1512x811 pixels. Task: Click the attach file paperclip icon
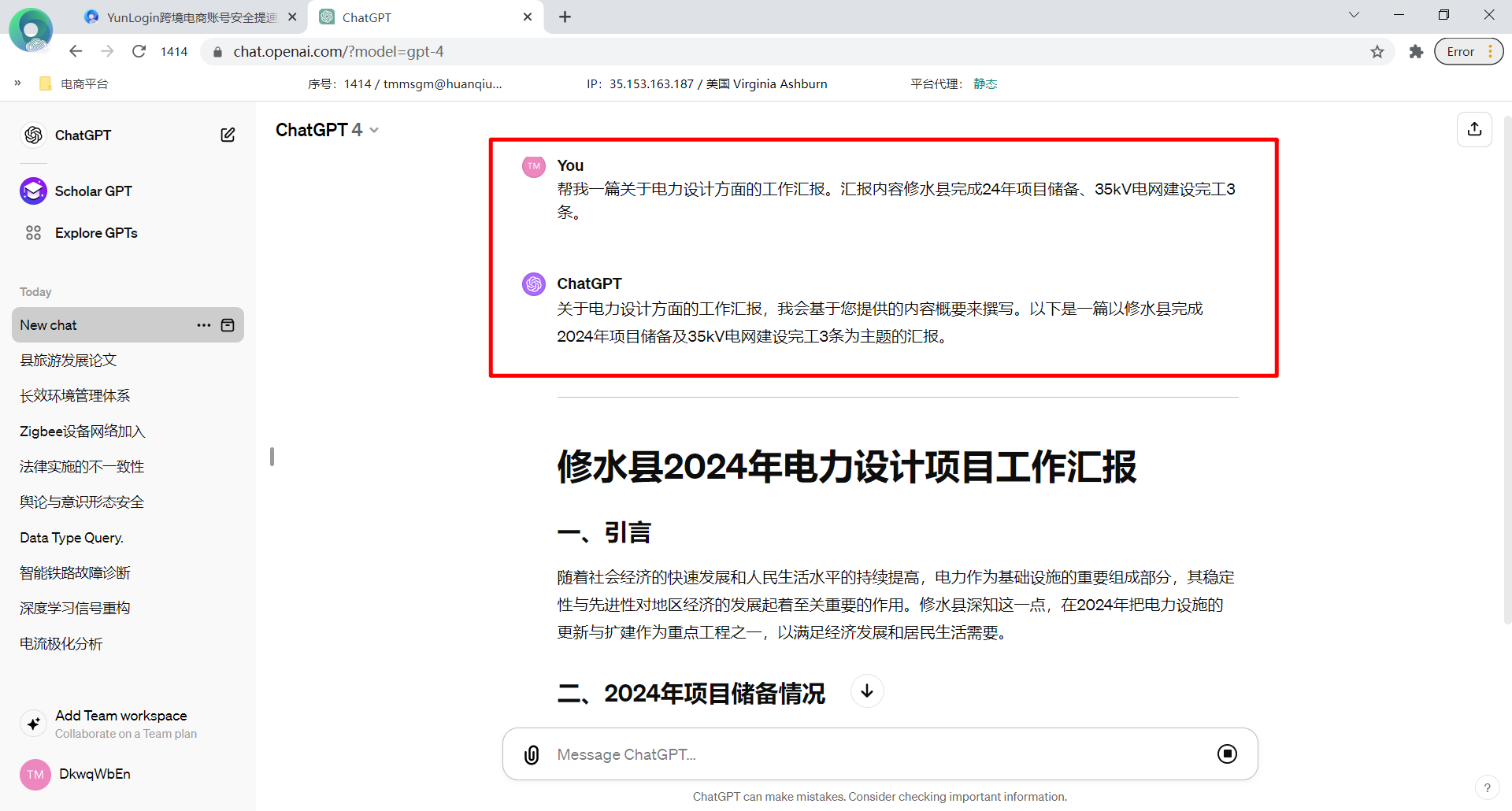pyautogui.click(x=532, y=754)
